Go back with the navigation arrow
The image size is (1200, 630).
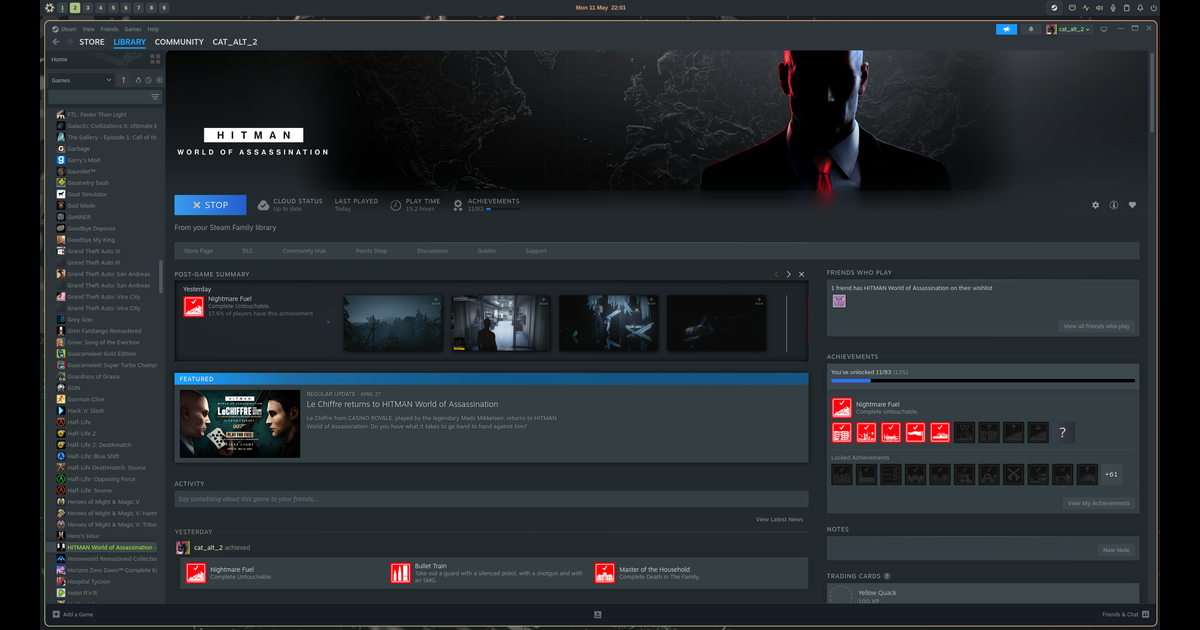[x=56, y=42]
